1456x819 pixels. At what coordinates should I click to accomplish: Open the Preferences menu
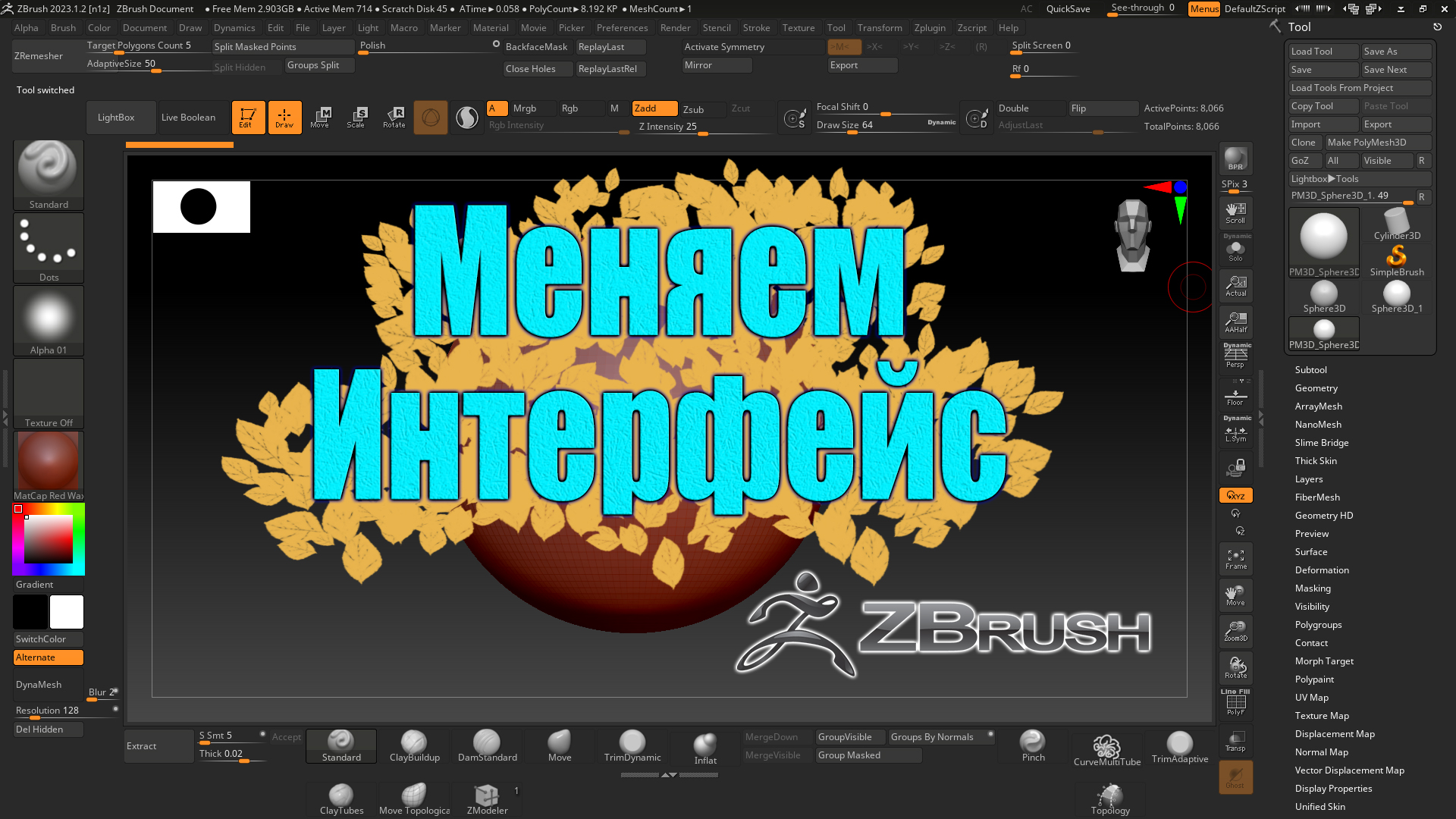click(622, 28)
